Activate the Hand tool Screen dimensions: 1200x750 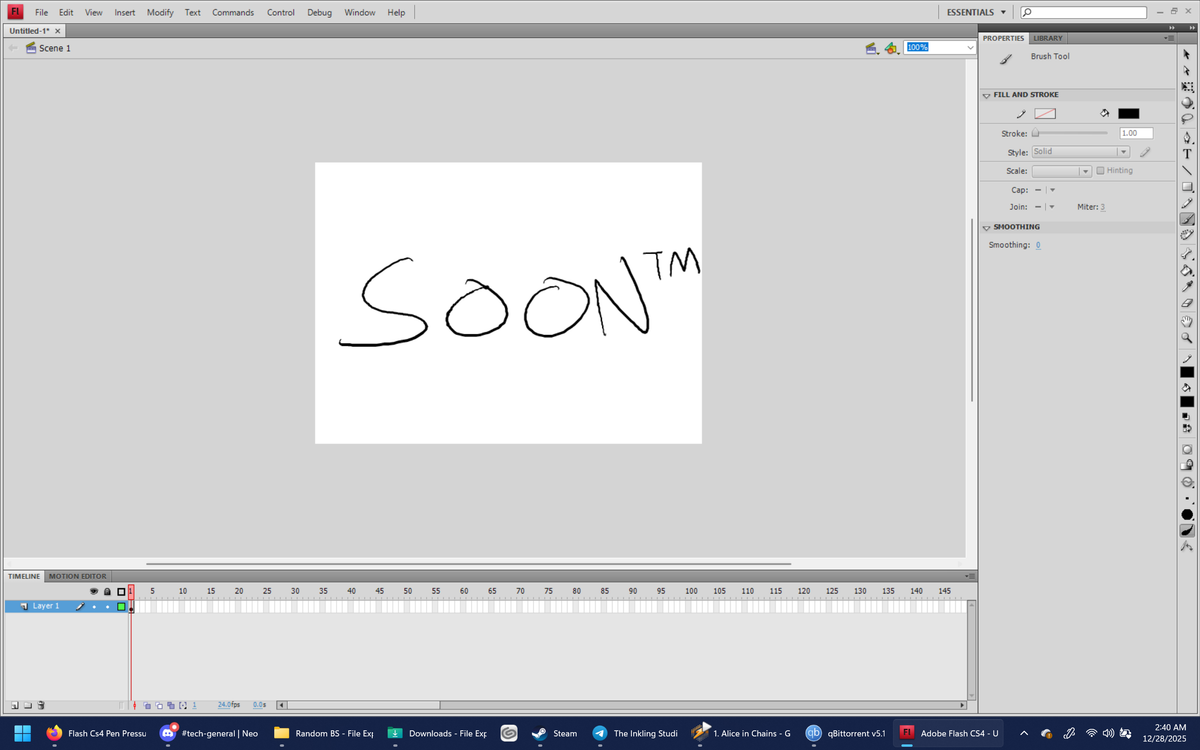[1187, 321]
